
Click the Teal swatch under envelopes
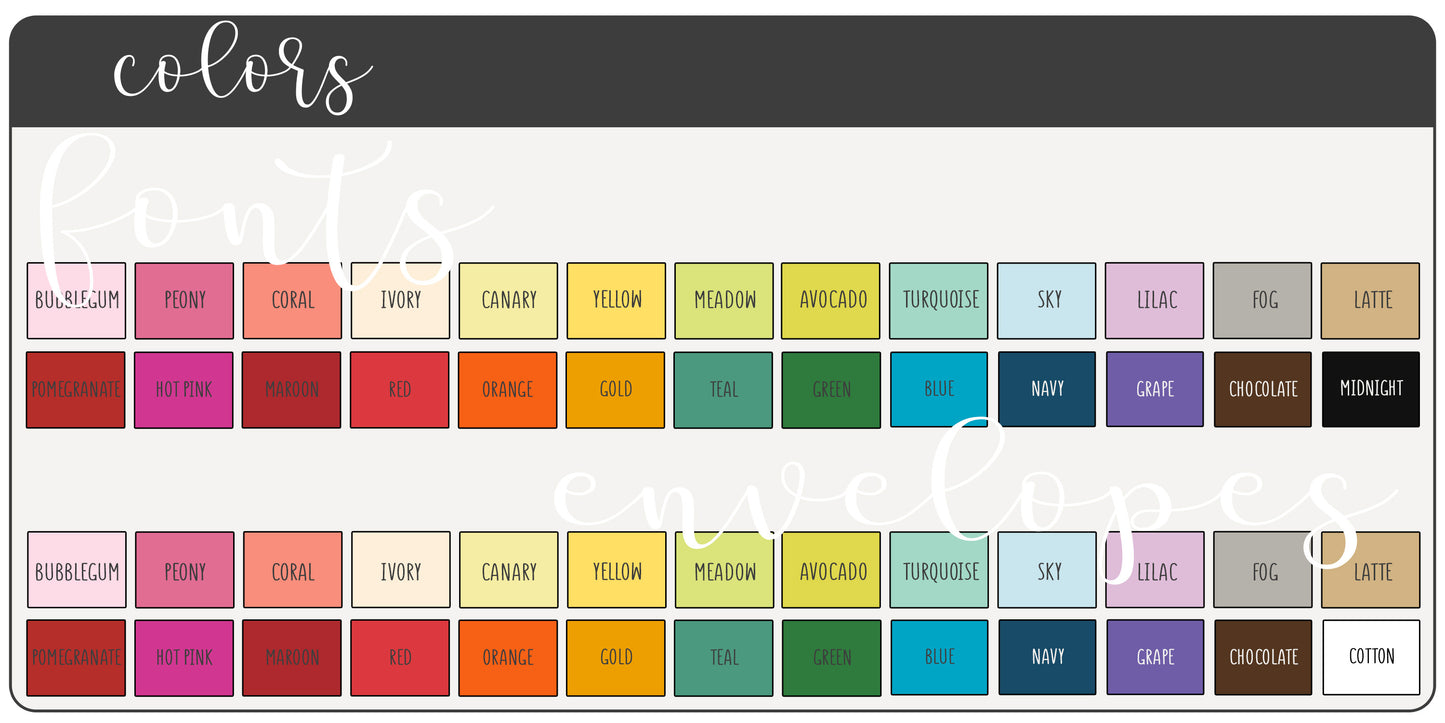coord(724,657)
